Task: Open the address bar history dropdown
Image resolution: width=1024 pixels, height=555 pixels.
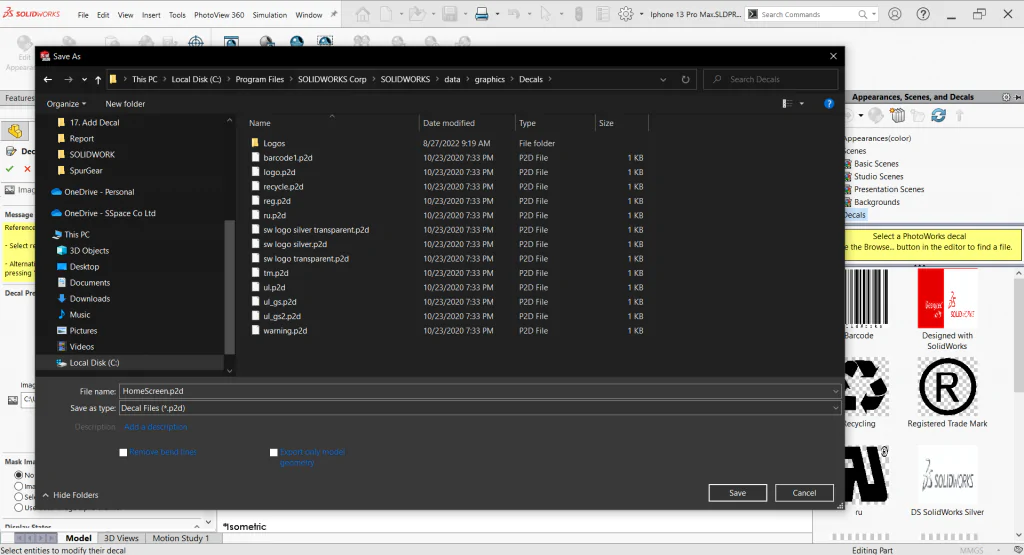Action: 663,80
